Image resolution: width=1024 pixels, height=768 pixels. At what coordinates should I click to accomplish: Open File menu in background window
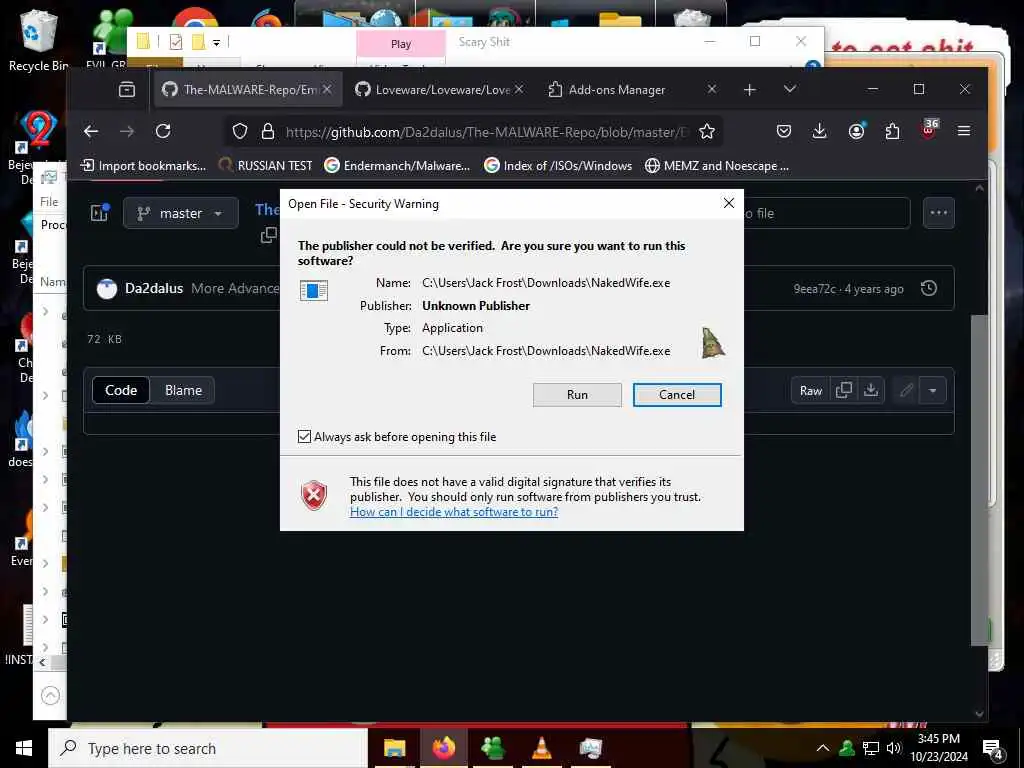[x=49, y=202]
